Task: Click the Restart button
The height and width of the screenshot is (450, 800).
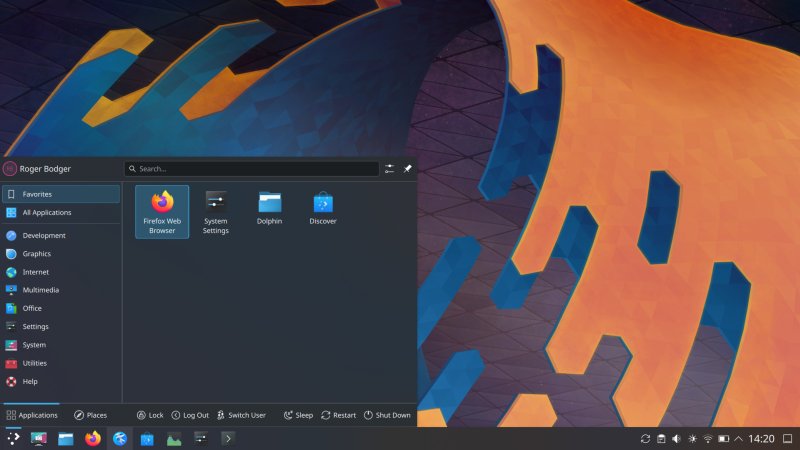Action: 338,415
